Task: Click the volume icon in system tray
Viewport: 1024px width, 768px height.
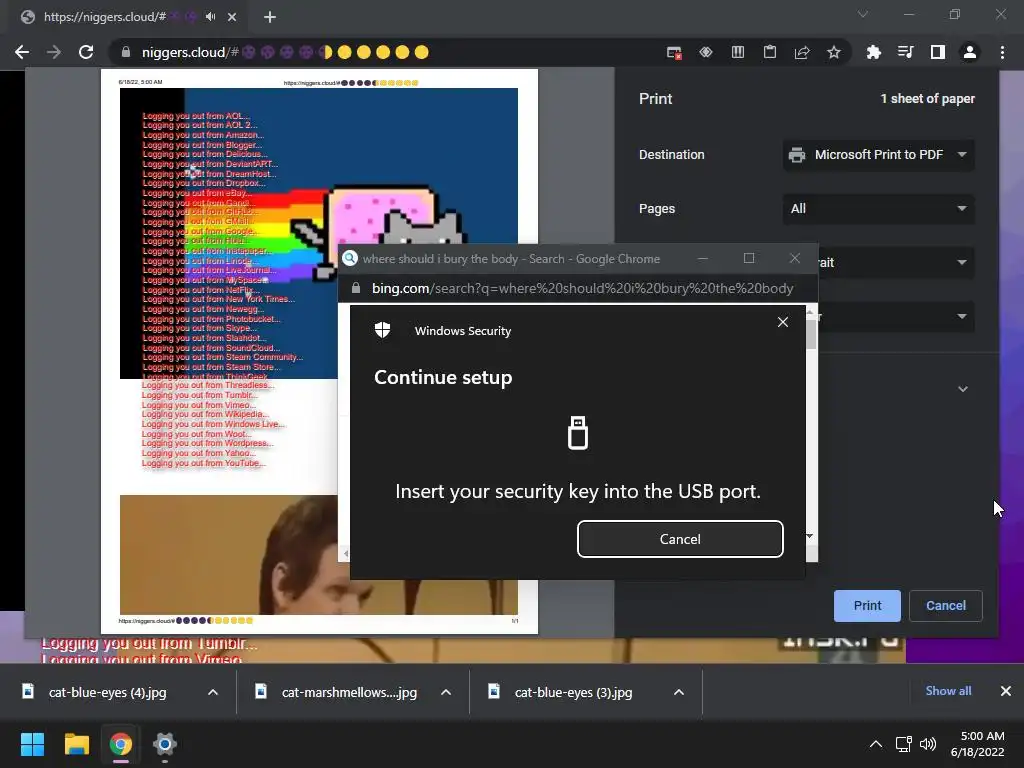Action: pos(927,744)
